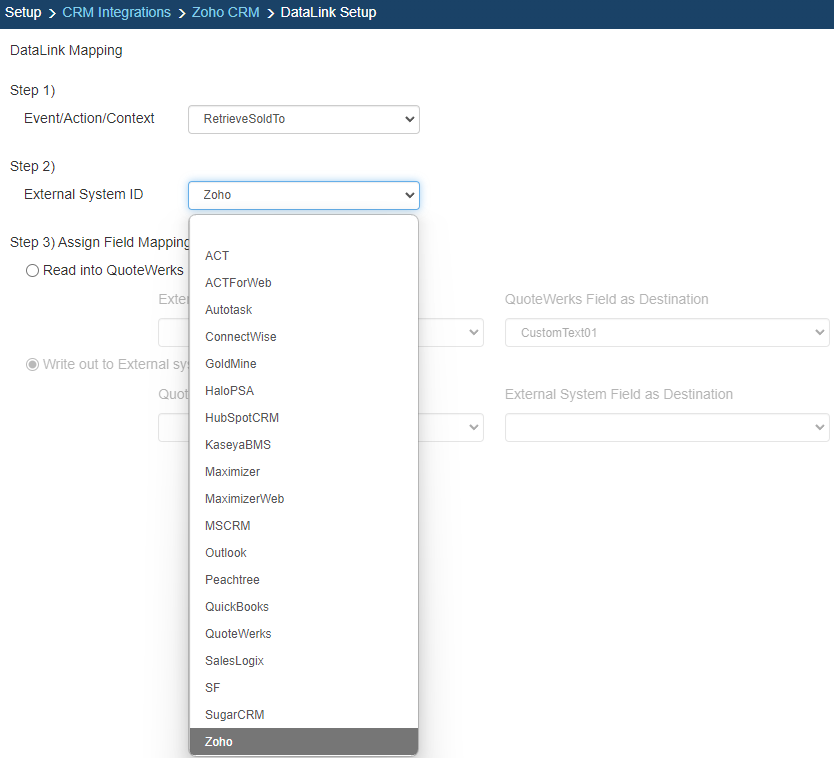Open the Event/Action/Context dropdown
Viewport: 834px width, 758px height.
[x=303, y=119]
